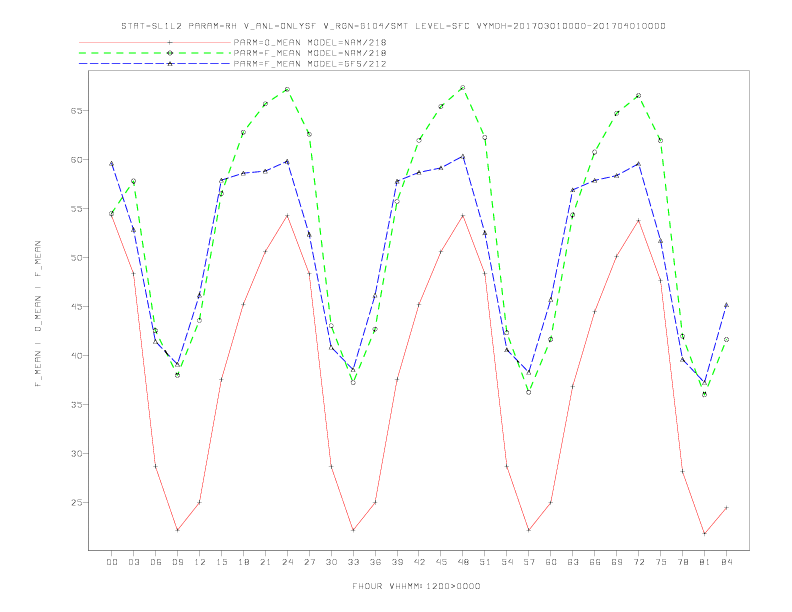Click x-axis tick label 69

click(x=617, y=562)
